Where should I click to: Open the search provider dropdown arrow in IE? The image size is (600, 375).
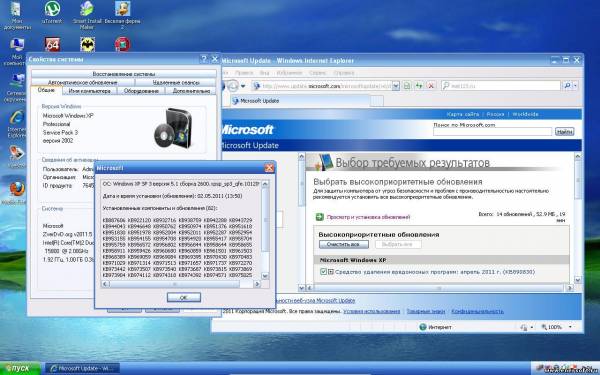click(576, 86)
